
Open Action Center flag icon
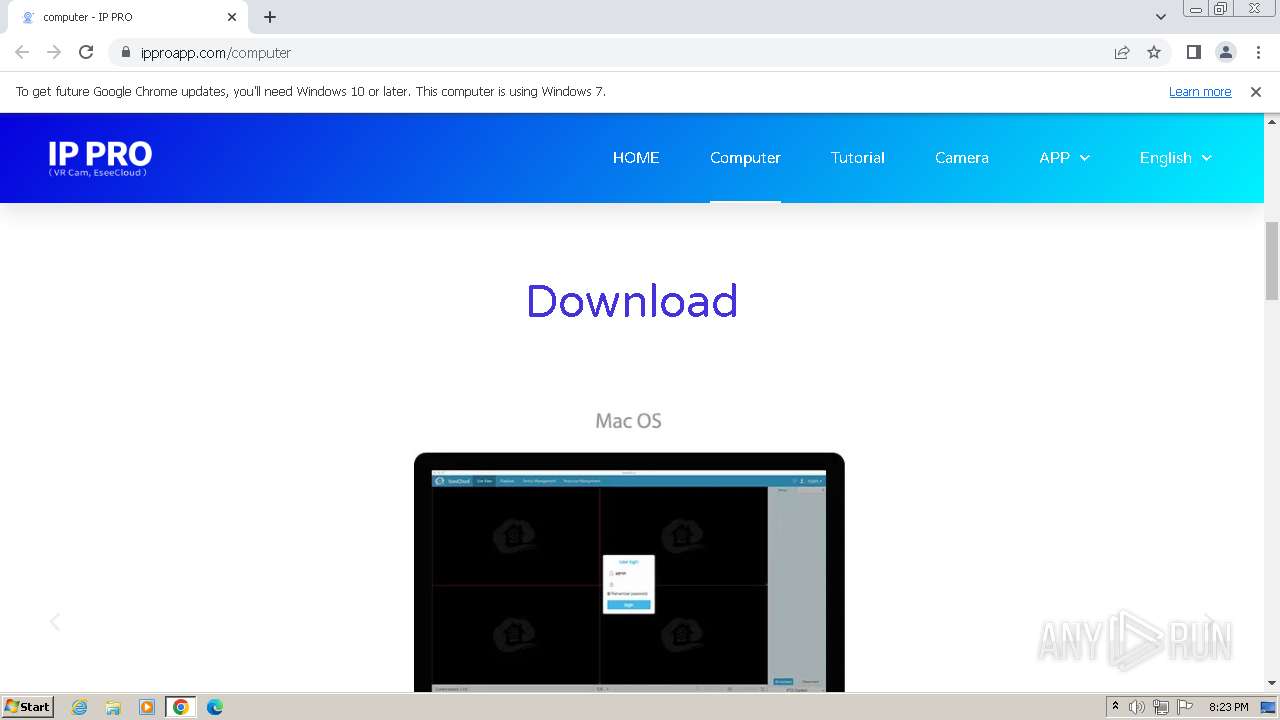click(1183, 707)
